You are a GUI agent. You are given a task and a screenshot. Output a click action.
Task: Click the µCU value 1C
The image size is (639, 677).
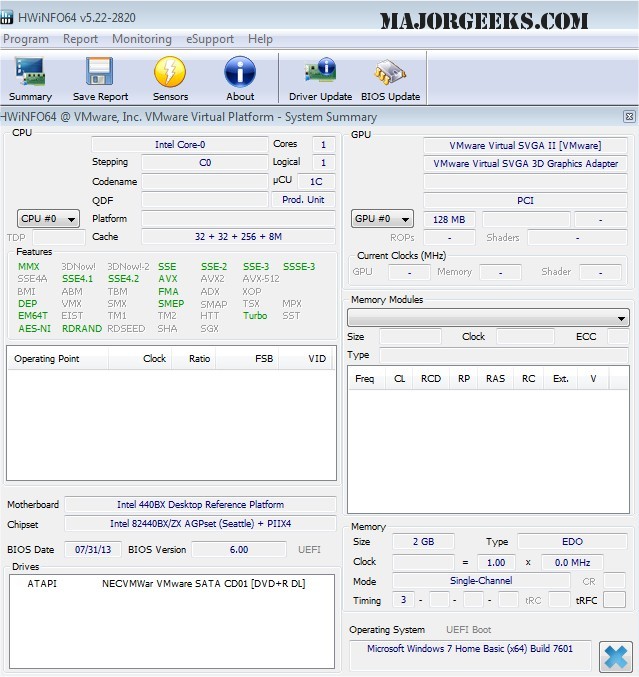316,181
